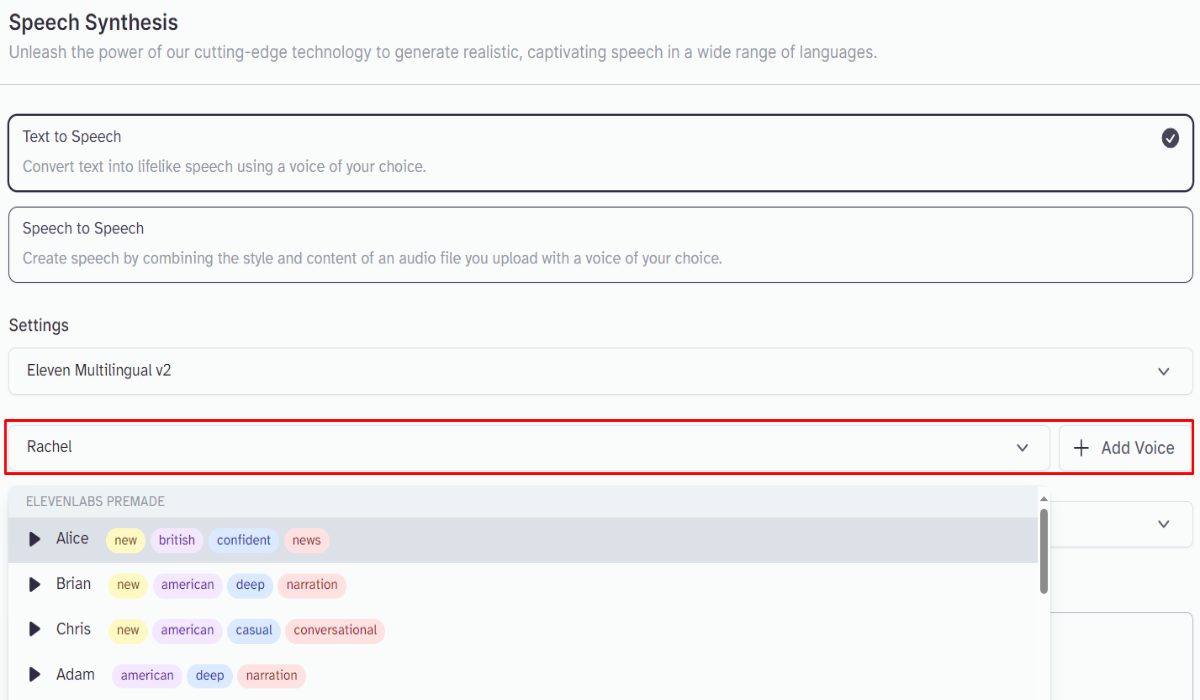Select the Text to Speech option

tap(600, 152)
